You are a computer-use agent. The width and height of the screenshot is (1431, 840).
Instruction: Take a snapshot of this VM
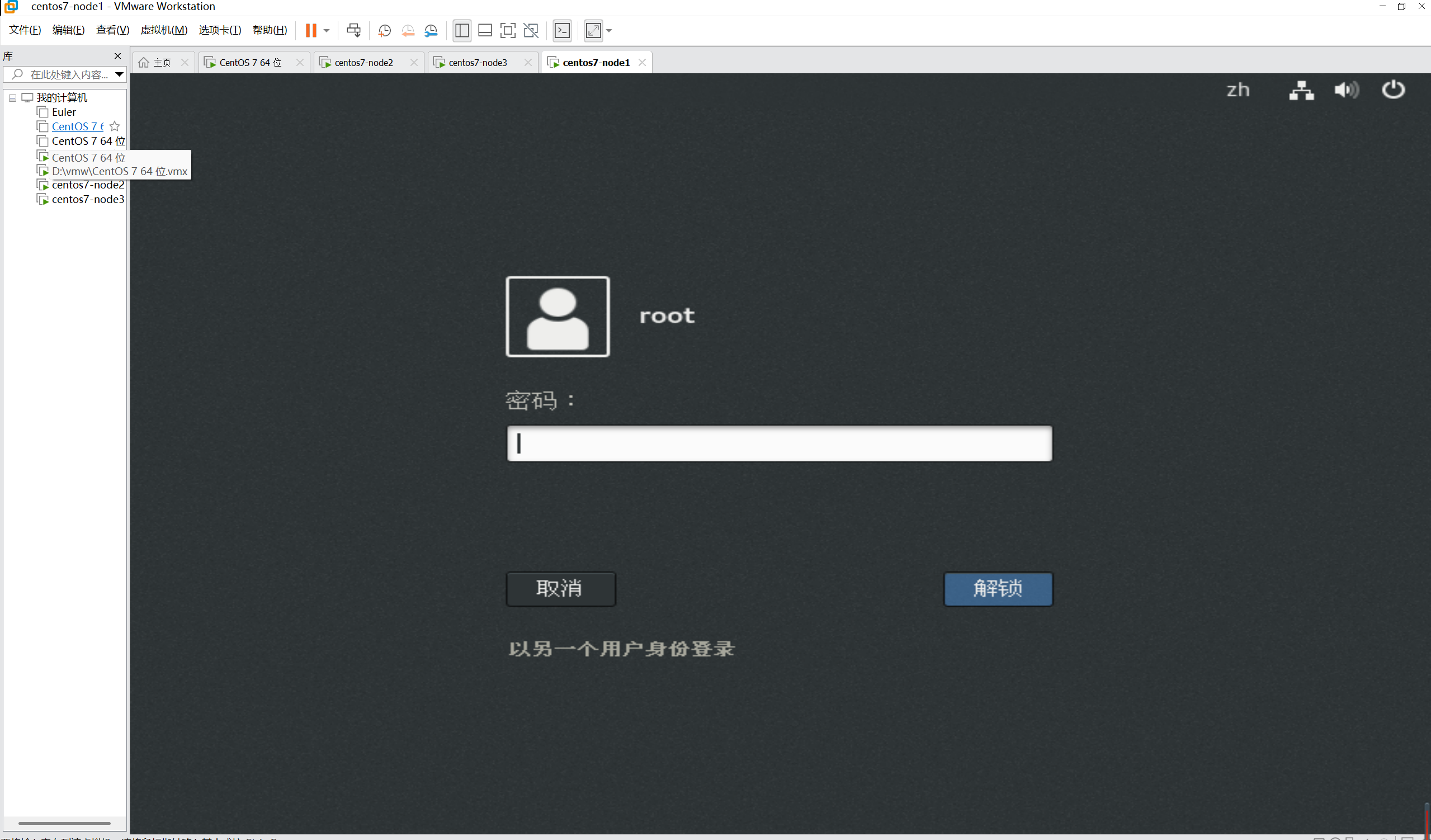coord(384,30)
